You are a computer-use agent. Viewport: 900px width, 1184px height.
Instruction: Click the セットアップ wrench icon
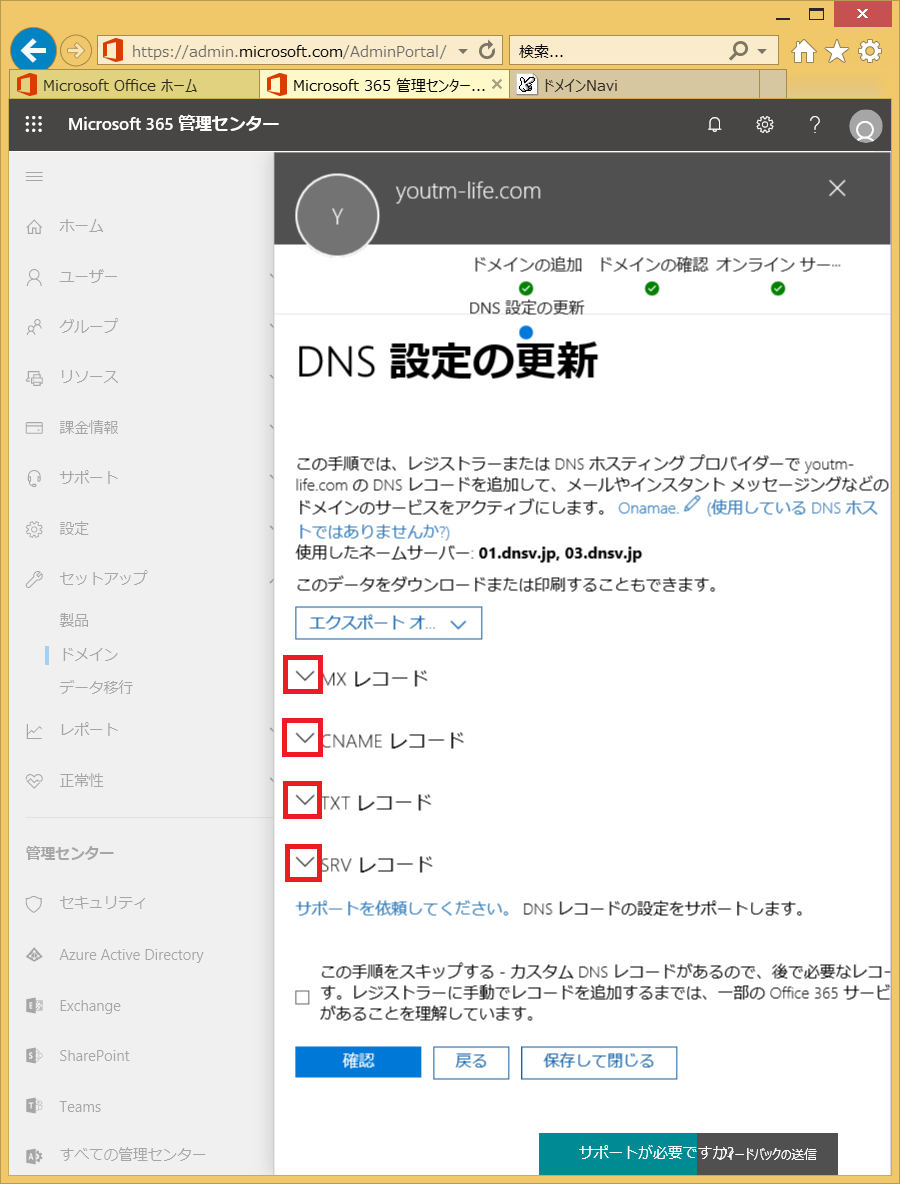pos(34,579)
